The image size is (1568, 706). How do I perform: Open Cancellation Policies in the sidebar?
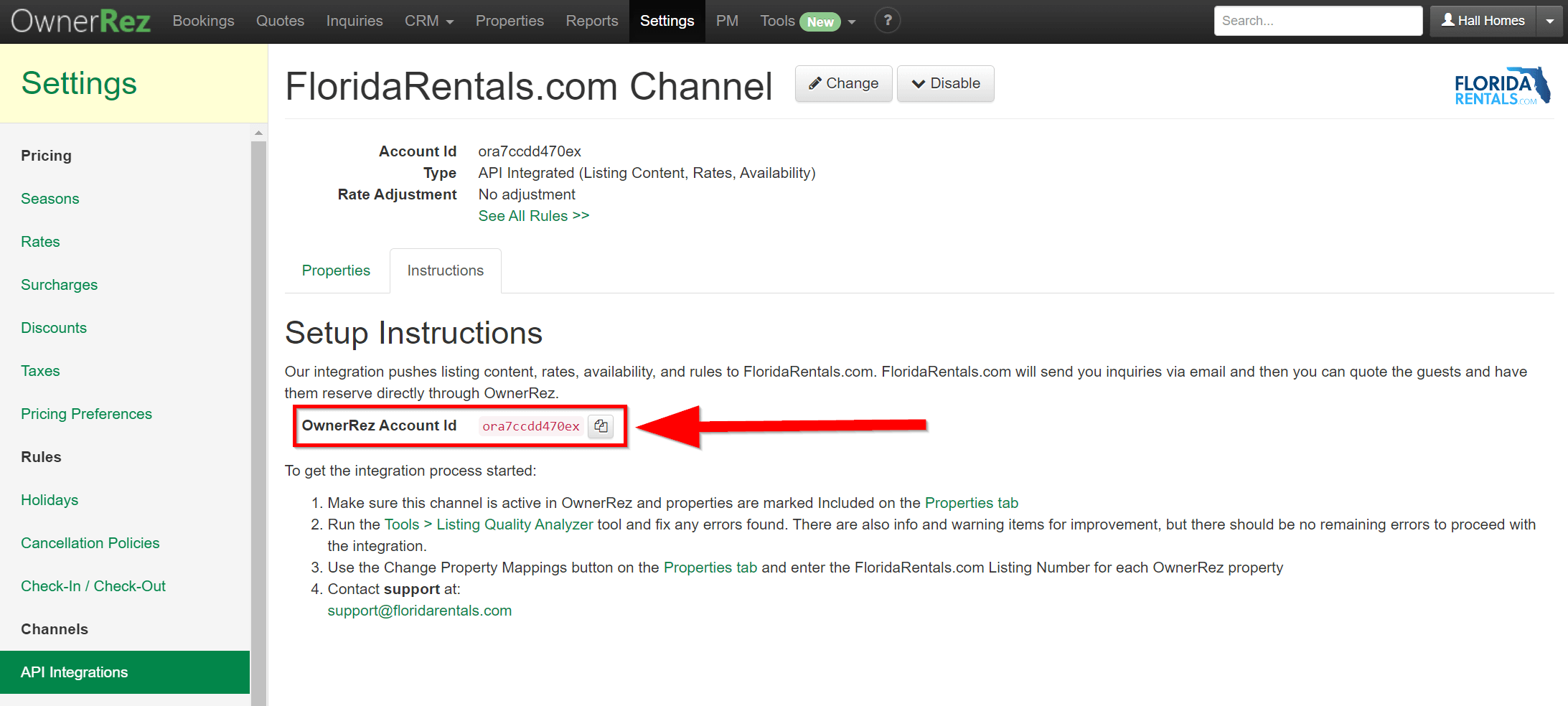(x=90, y=543)
